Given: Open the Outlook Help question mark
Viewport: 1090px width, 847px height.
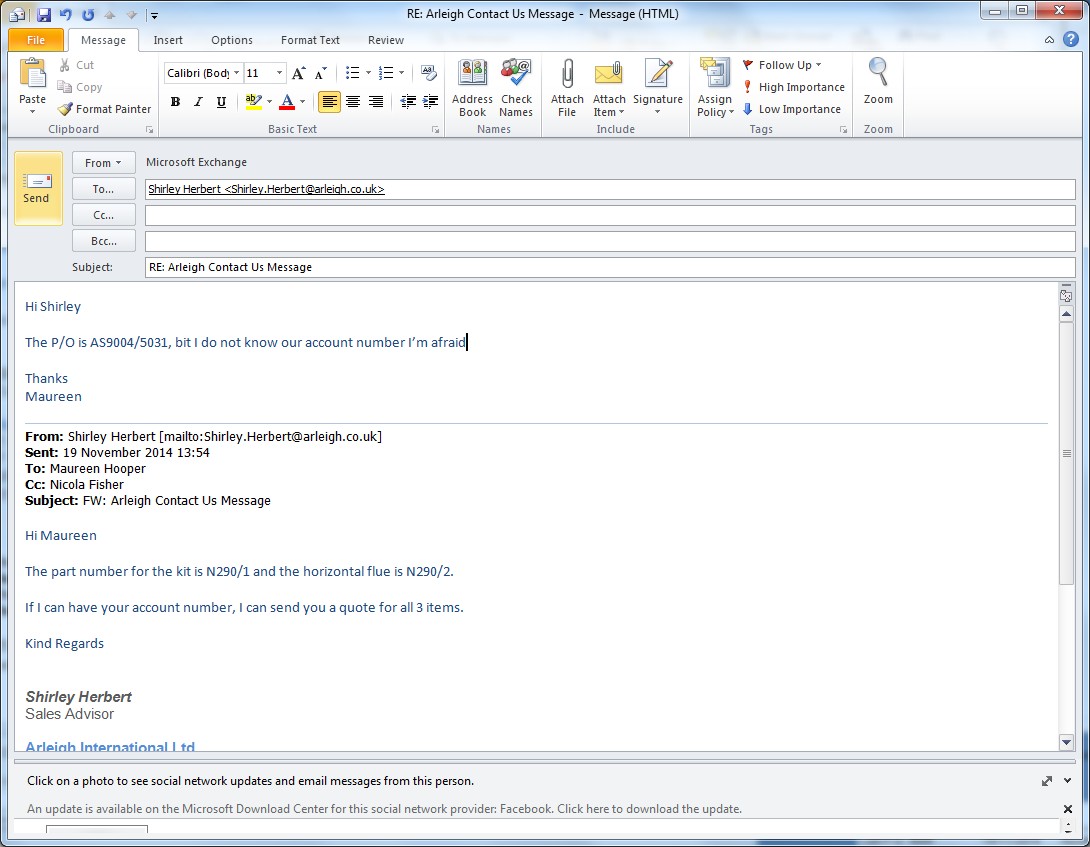Looking at the screenshot, I should click(x=1071, y=40).
